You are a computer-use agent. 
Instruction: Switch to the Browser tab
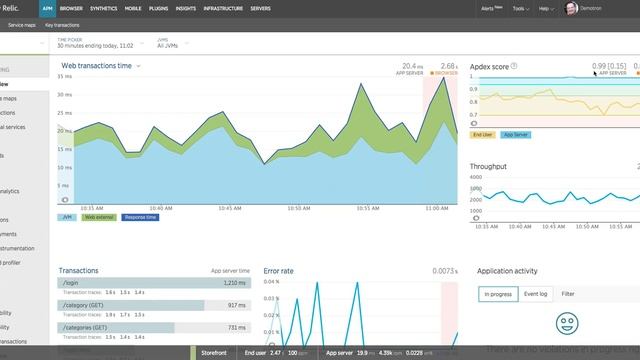(71, 9)
